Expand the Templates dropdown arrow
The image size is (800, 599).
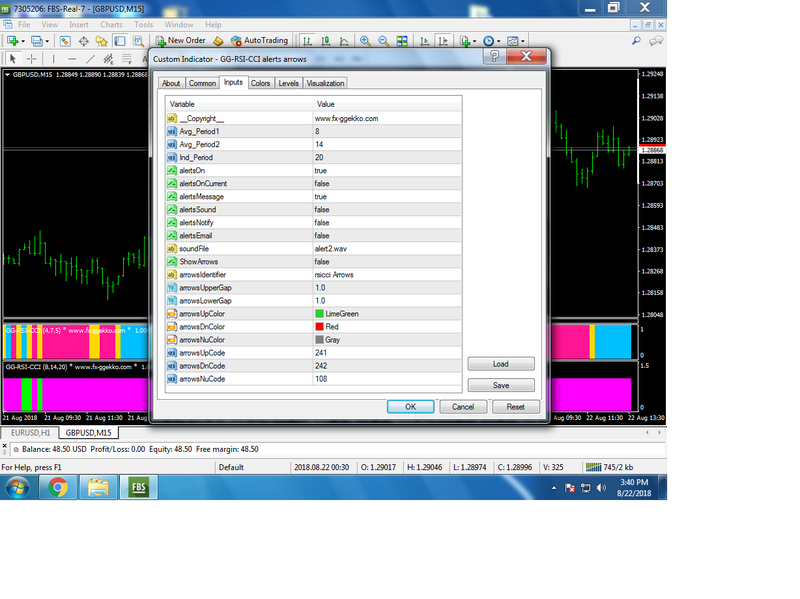[x=522, y=41]
